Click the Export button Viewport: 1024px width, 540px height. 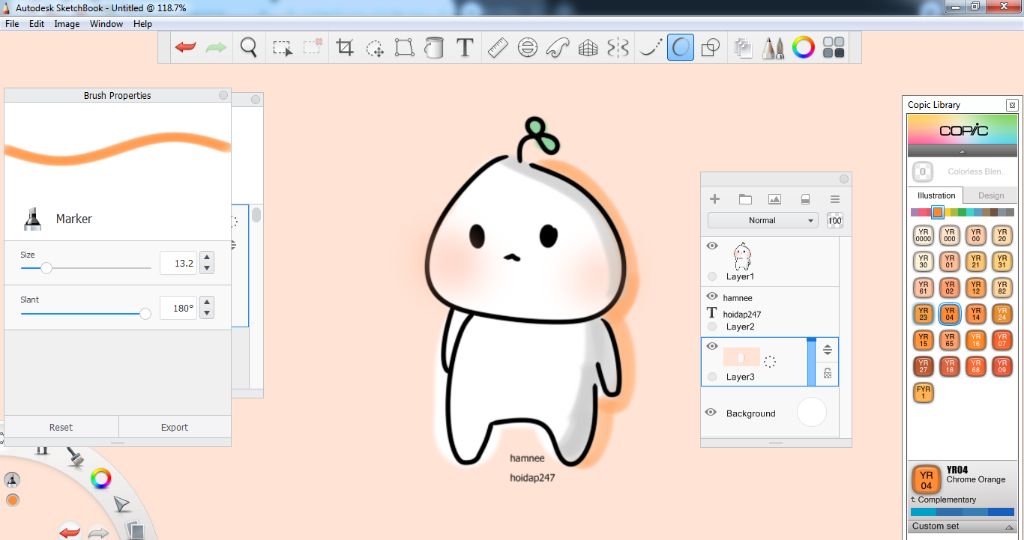click(174, 427)
